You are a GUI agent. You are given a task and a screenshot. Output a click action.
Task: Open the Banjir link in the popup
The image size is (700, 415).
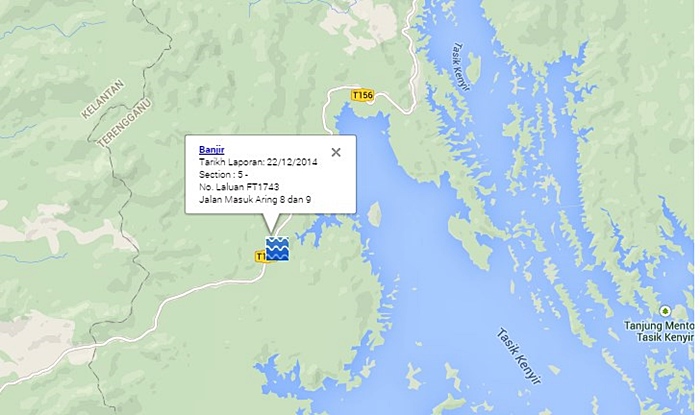pos(212,150)
